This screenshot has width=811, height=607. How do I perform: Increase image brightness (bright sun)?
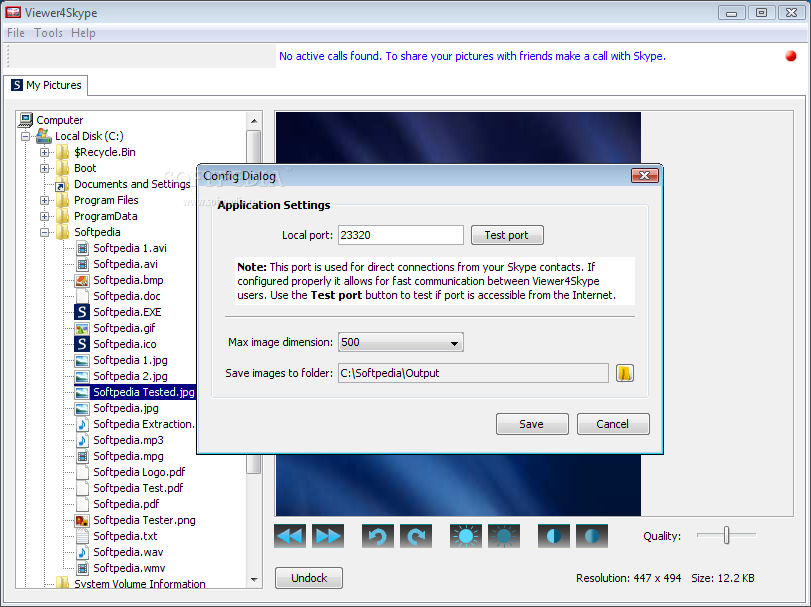[x=465, y=536]
